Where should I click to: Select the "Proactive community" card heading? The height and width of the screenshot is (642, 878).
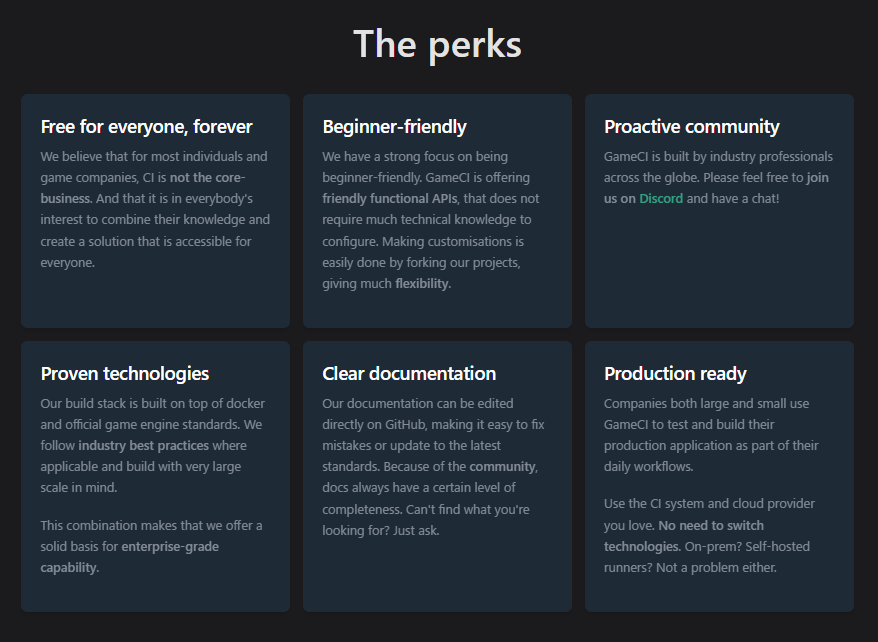pos(691,127)
